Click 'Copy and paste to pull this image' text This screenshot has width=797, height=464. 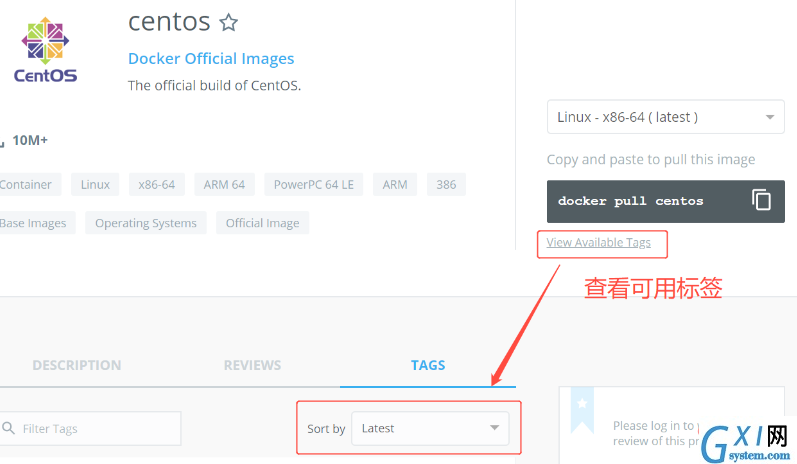pos(651,160)
